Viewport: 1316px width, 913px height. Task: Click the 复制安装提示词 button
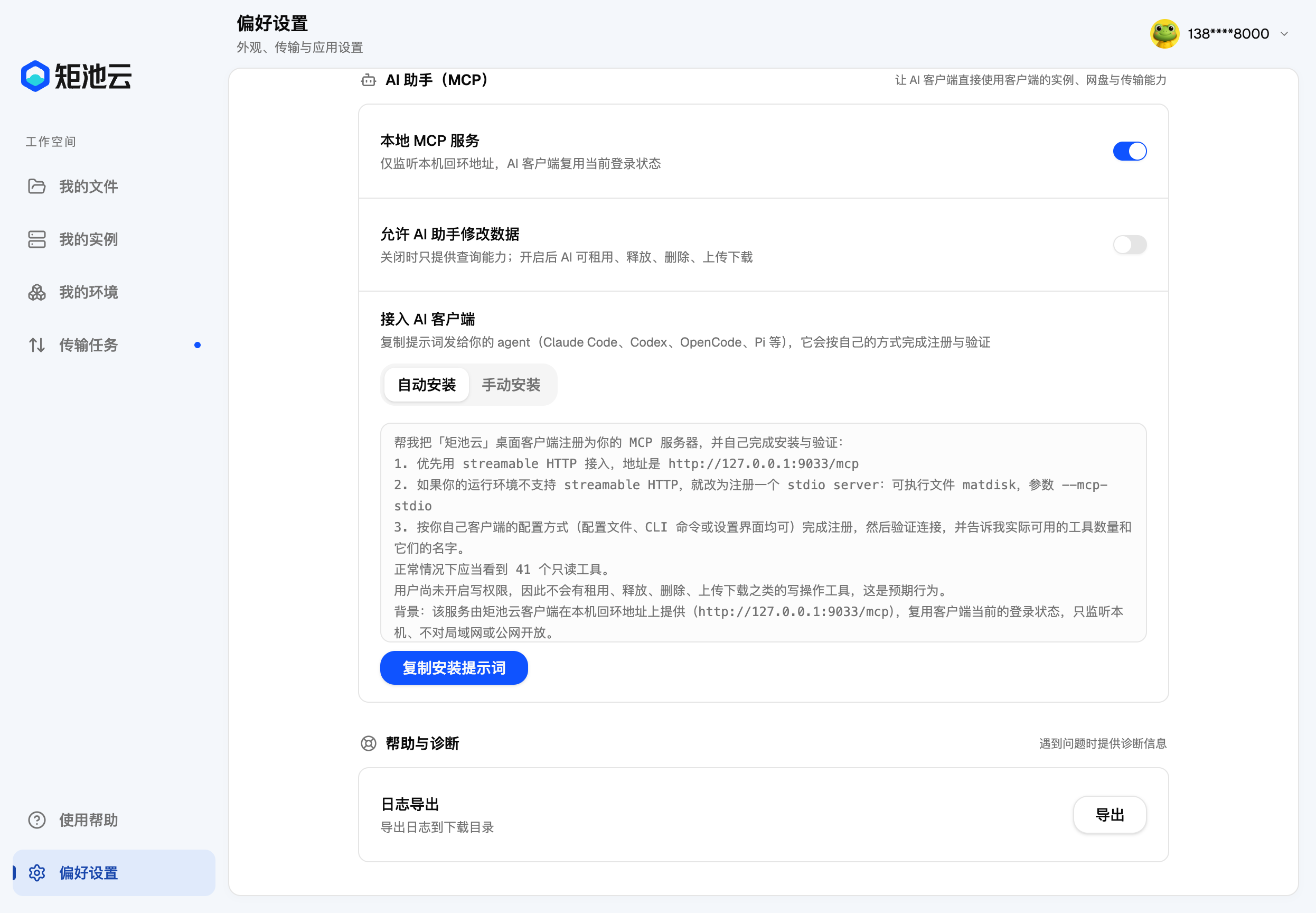click(454, 668)
